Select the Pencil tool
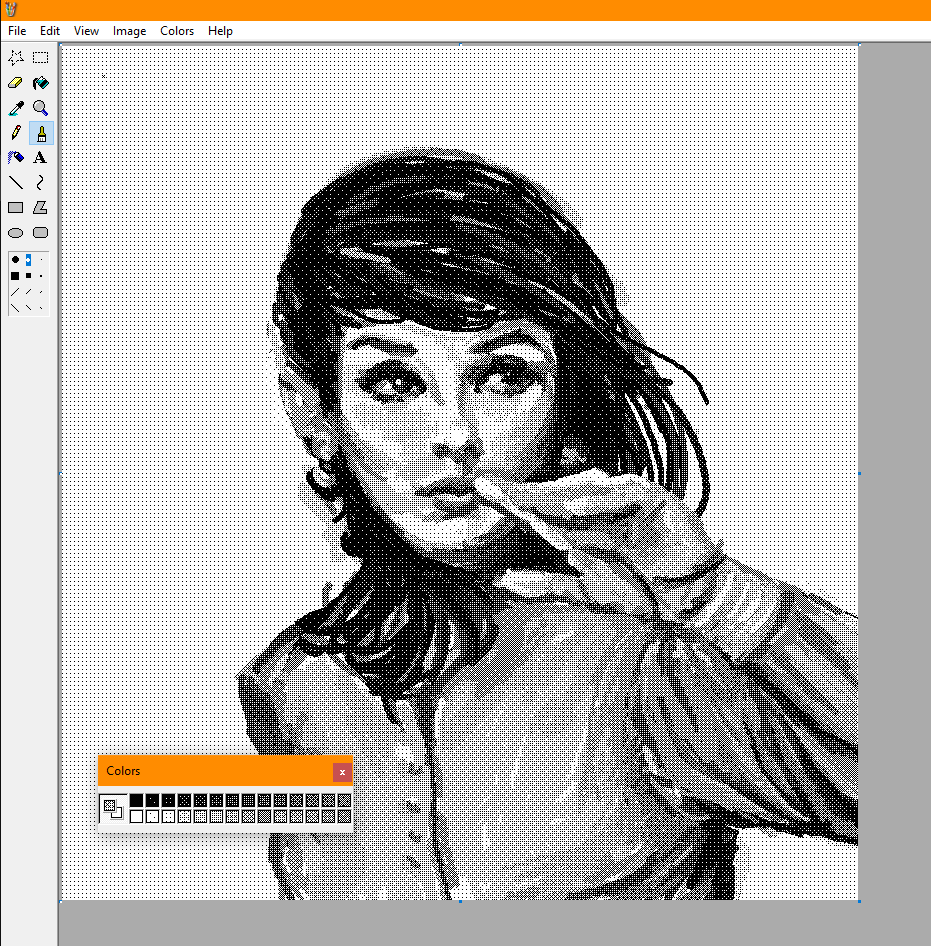Screen dimensions: 931x946 pos(16,133)
